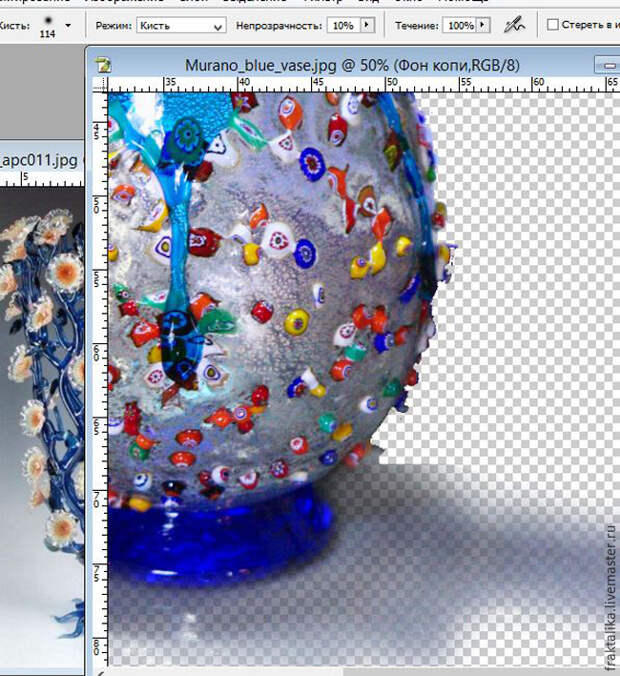Viewport: 620px width, 676px height.
Task: Expand the brush size dropdown arrow
Action: coord(68,24)
